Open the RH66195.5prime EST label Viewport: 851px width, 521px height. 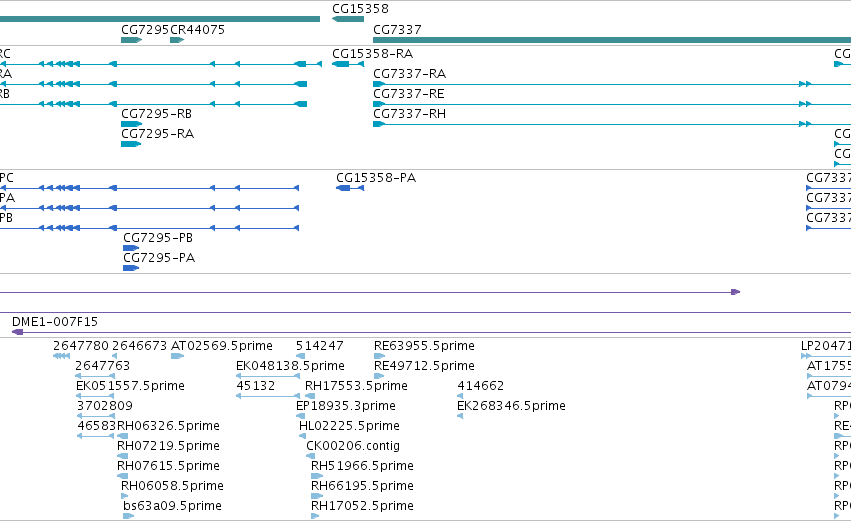[x=362, y=486]
